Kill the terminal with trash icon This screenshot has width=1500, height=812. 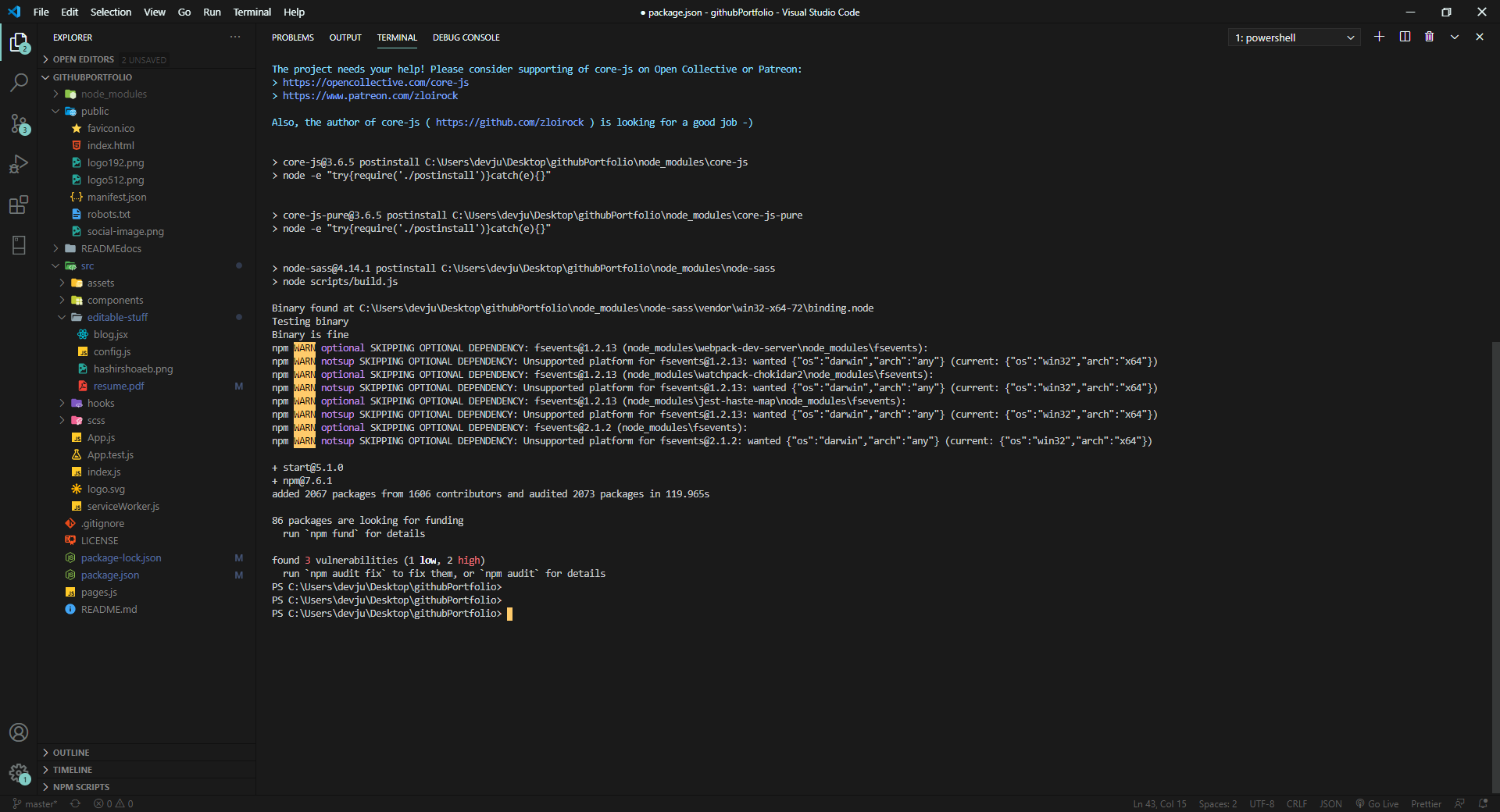click(x=1429, y=37)
